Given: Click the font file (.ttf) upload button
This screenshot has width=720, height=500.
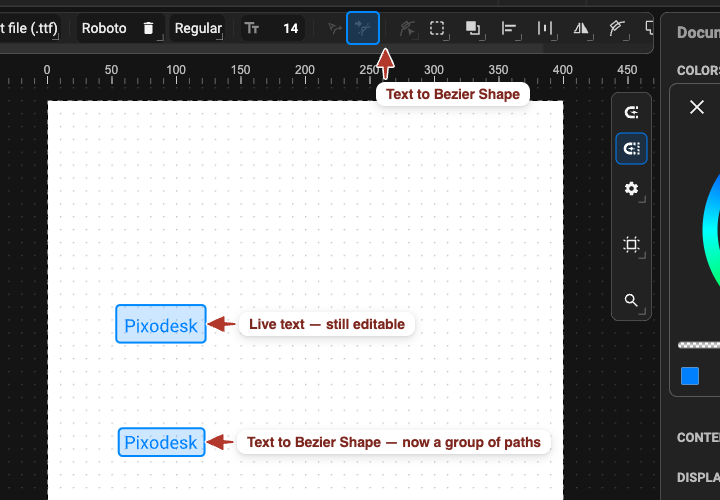Looking at the screenshot, I should [28, 28].
